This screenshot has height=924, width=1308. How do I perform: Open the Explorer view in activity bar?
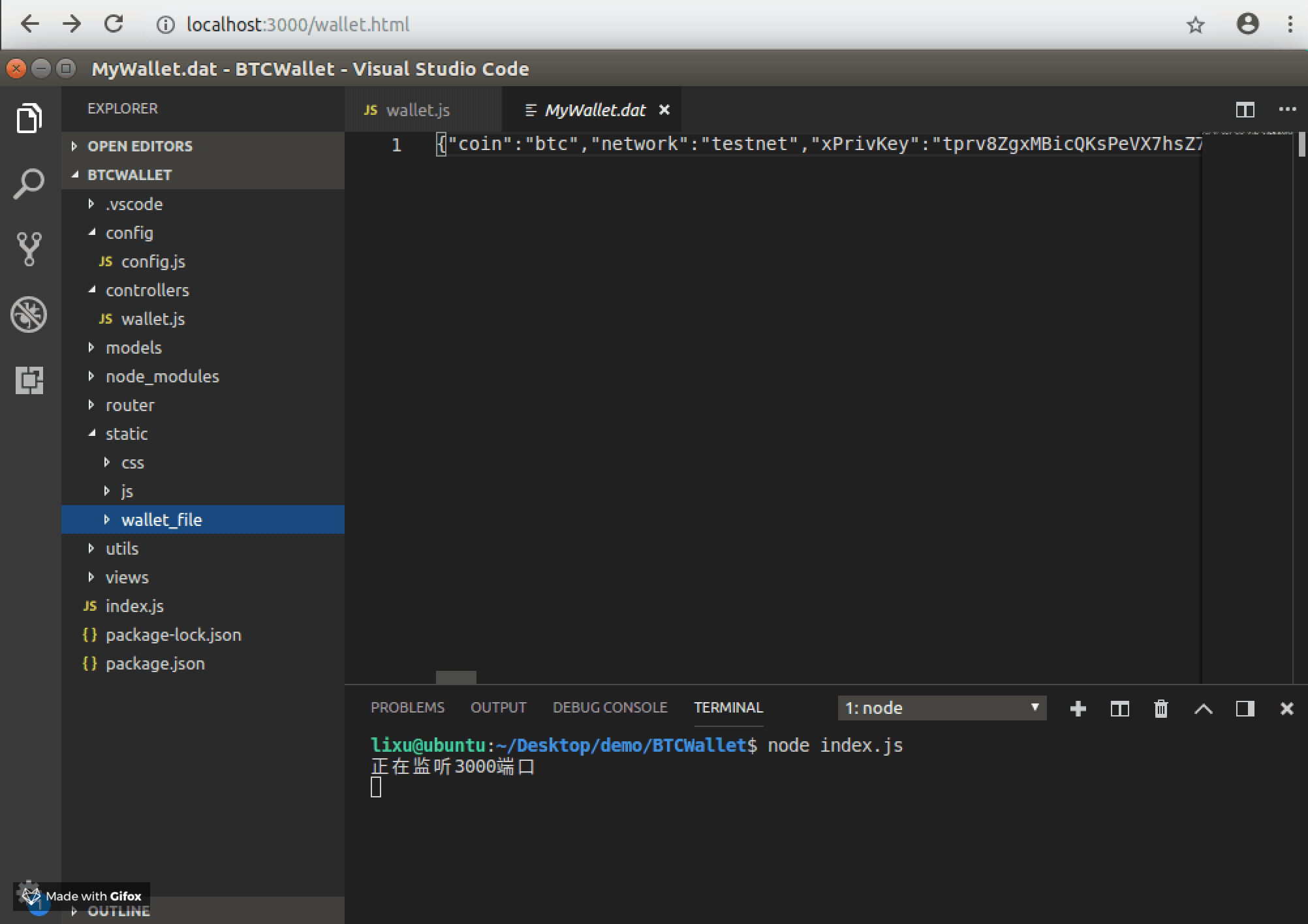[29, 118]
